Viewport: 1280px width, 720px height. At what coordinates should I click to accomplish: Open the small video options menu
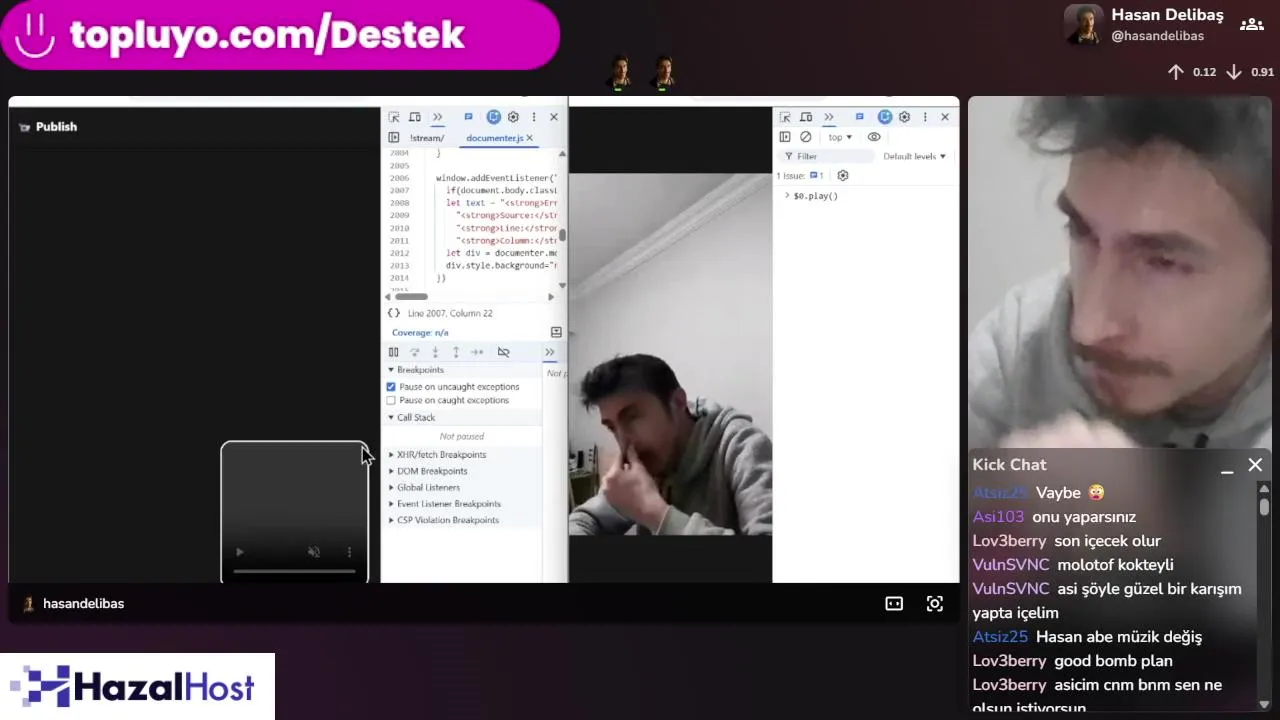349,552
